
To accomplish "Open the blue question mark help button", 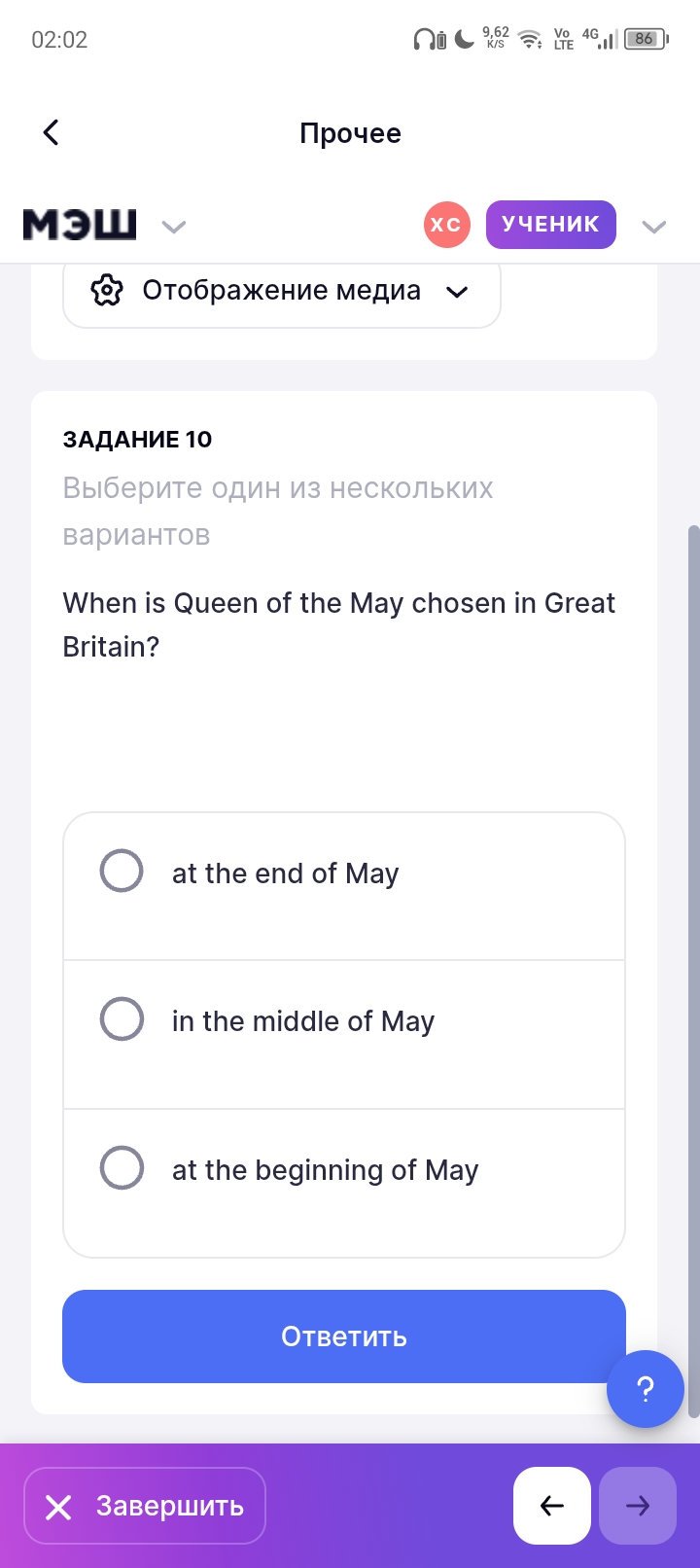I will click(x=645, y=1388).
